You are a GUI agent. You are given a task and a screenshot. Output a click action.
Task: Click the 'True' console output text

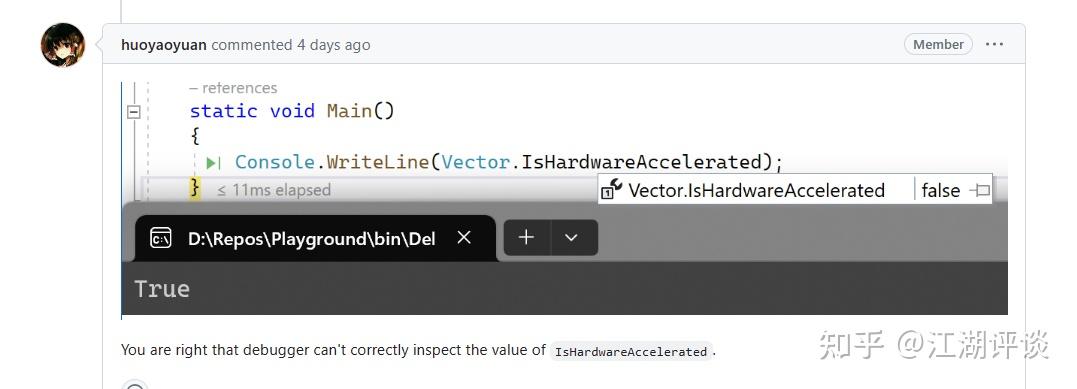coord(162,289)
